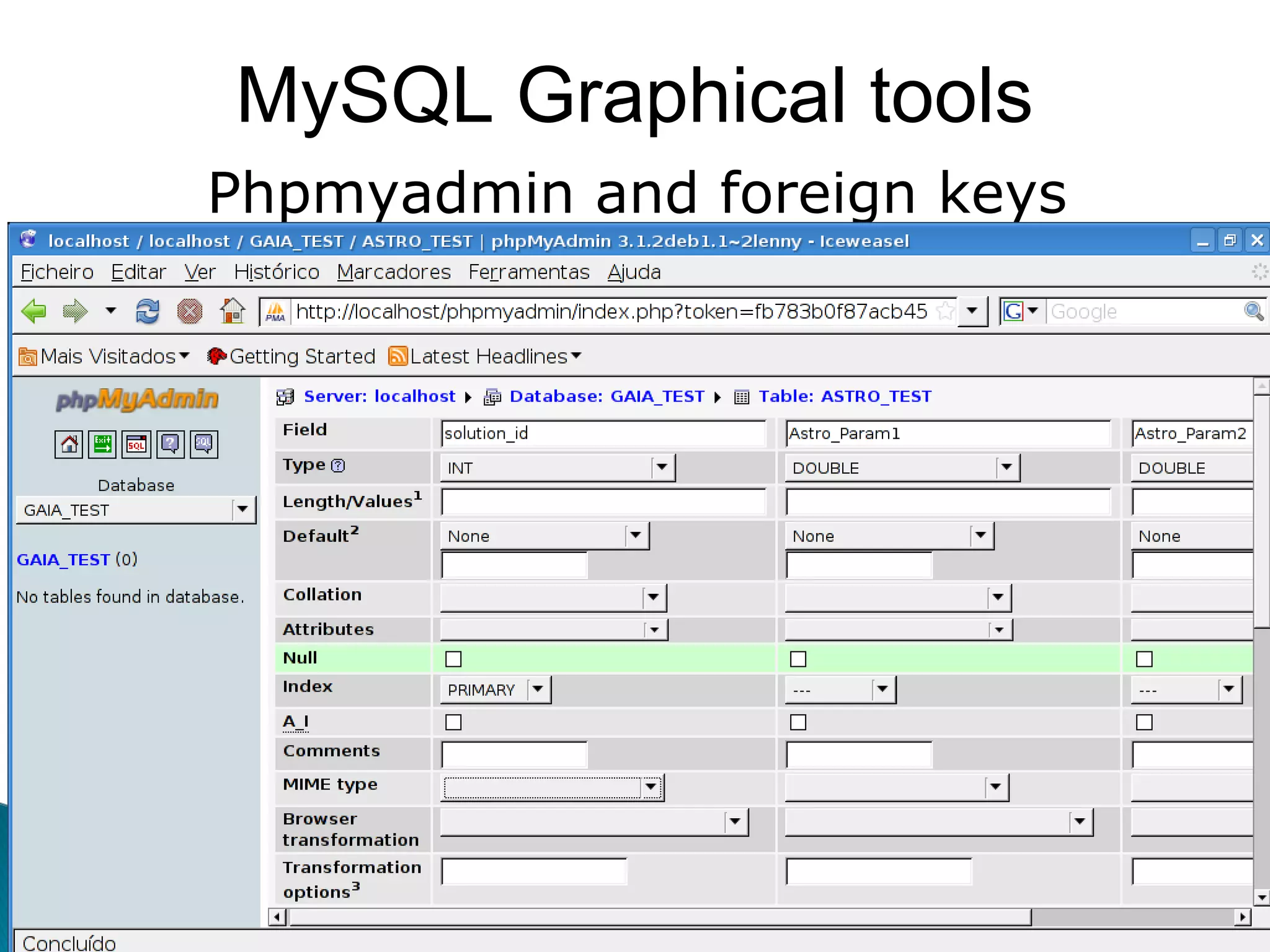Click the search magnifier icon
This screenshot has height=952, width=1270.
click(x=1254, y=311)
